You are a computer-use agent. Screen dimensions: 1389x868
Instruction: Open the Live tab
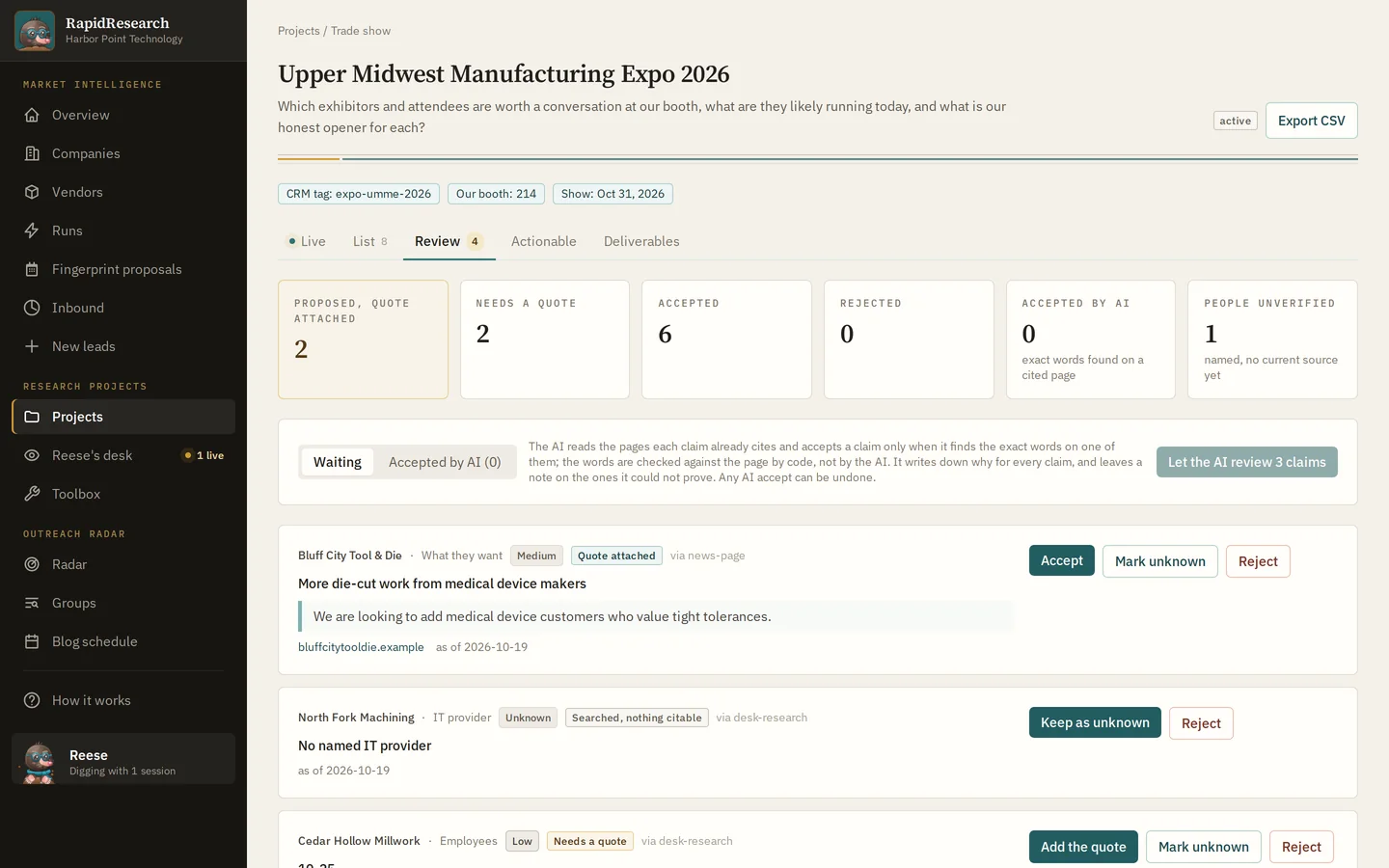pos(307,241)
